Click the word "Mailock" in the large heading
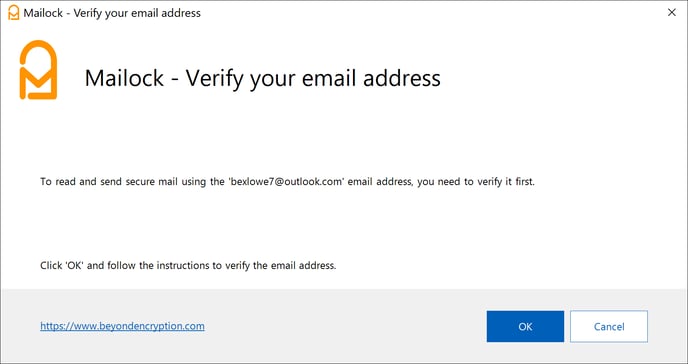The image size is (688, 364). pos(124,78)
